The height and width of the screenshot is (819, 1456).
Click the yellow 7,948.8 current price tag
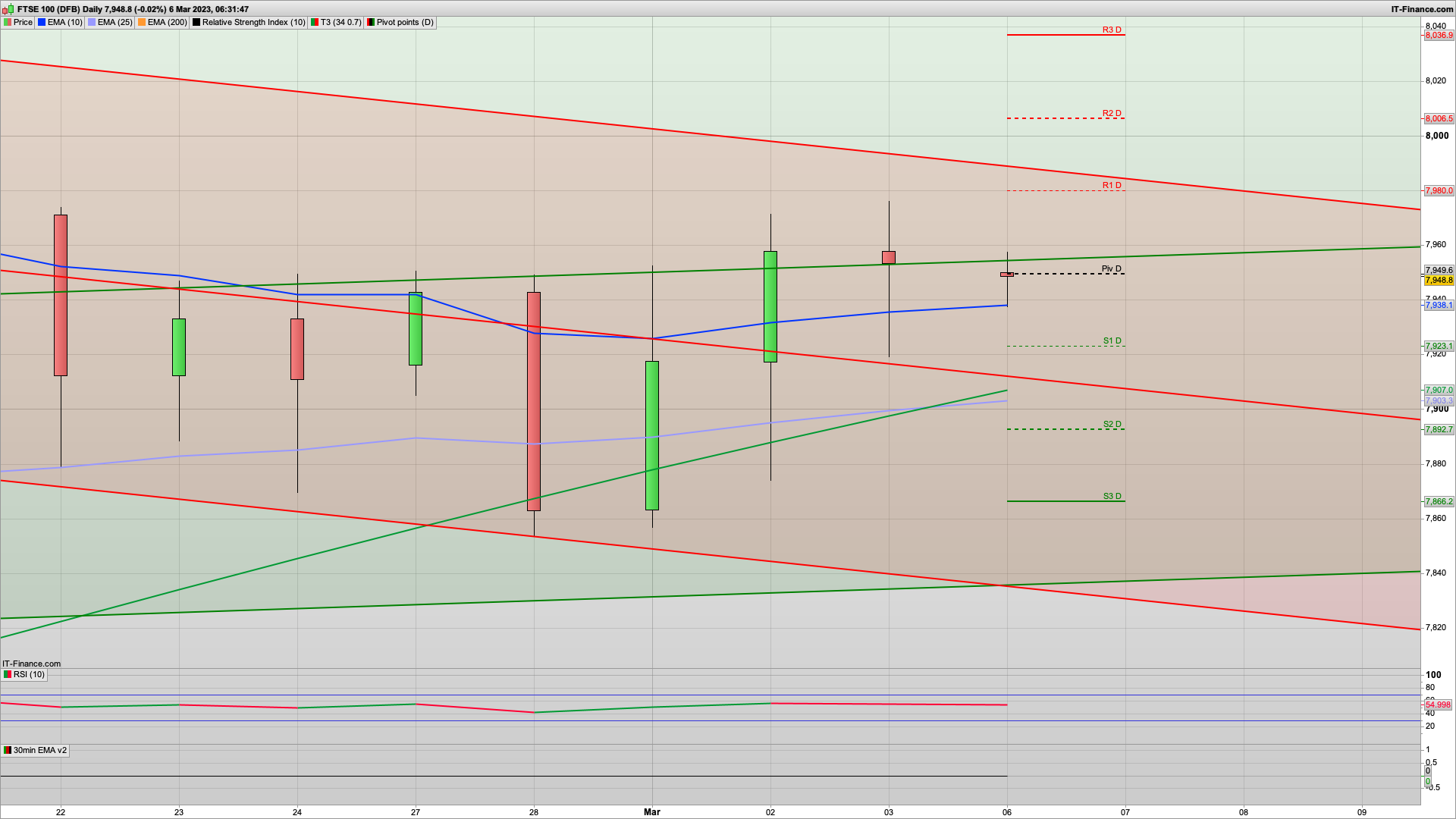(x=1439, y=281)
